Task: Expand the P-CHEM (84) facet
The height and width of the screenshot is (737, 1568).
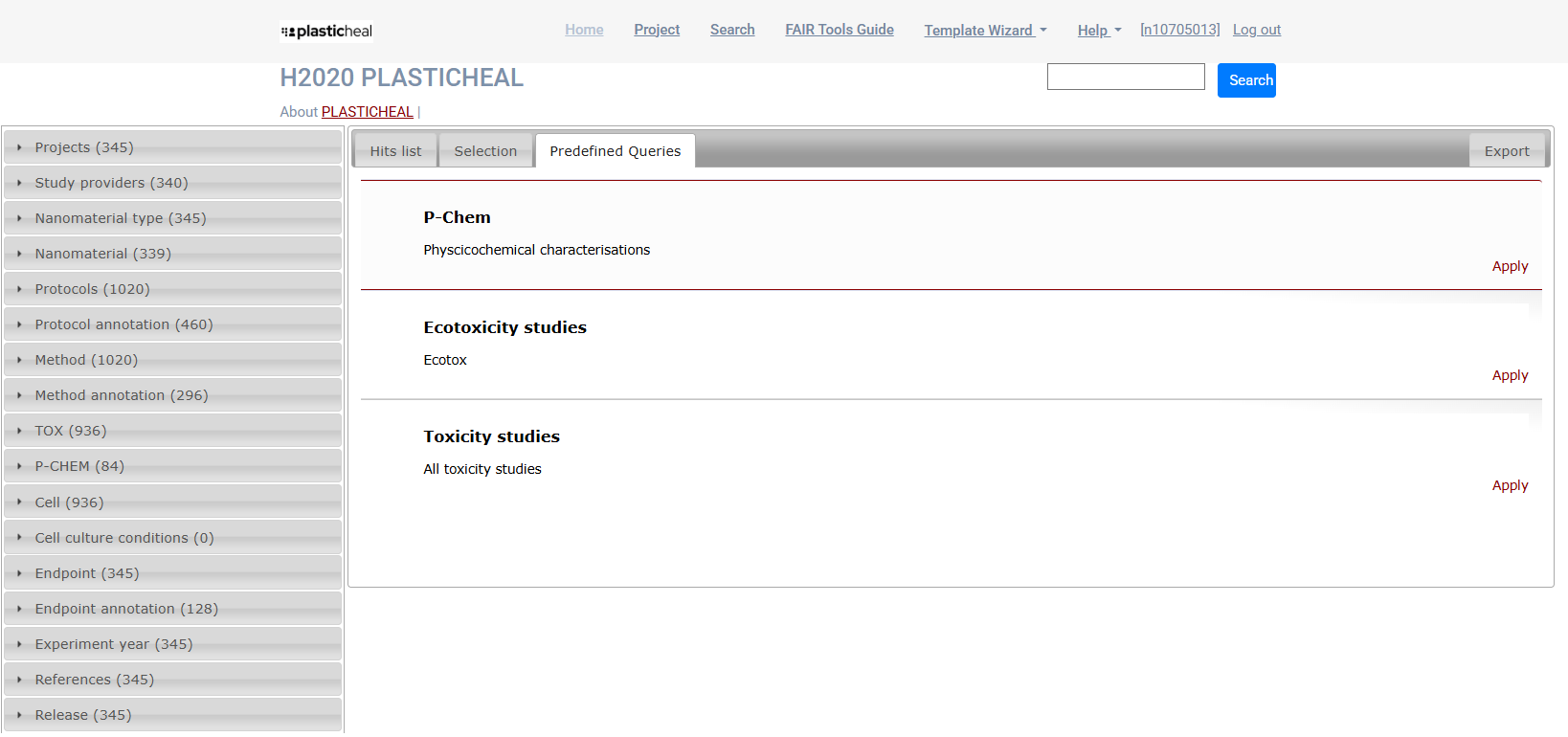Action: [172, 466]
